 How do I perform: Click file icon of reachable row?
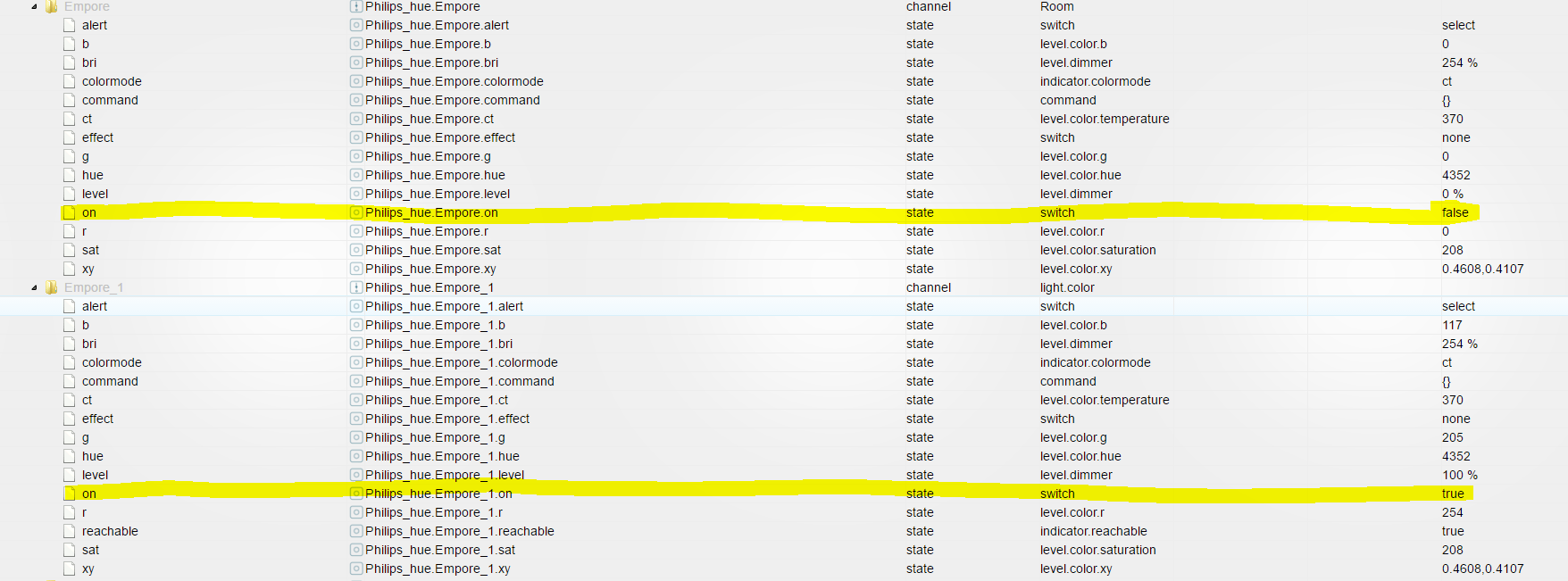click(x=70, y=531)
